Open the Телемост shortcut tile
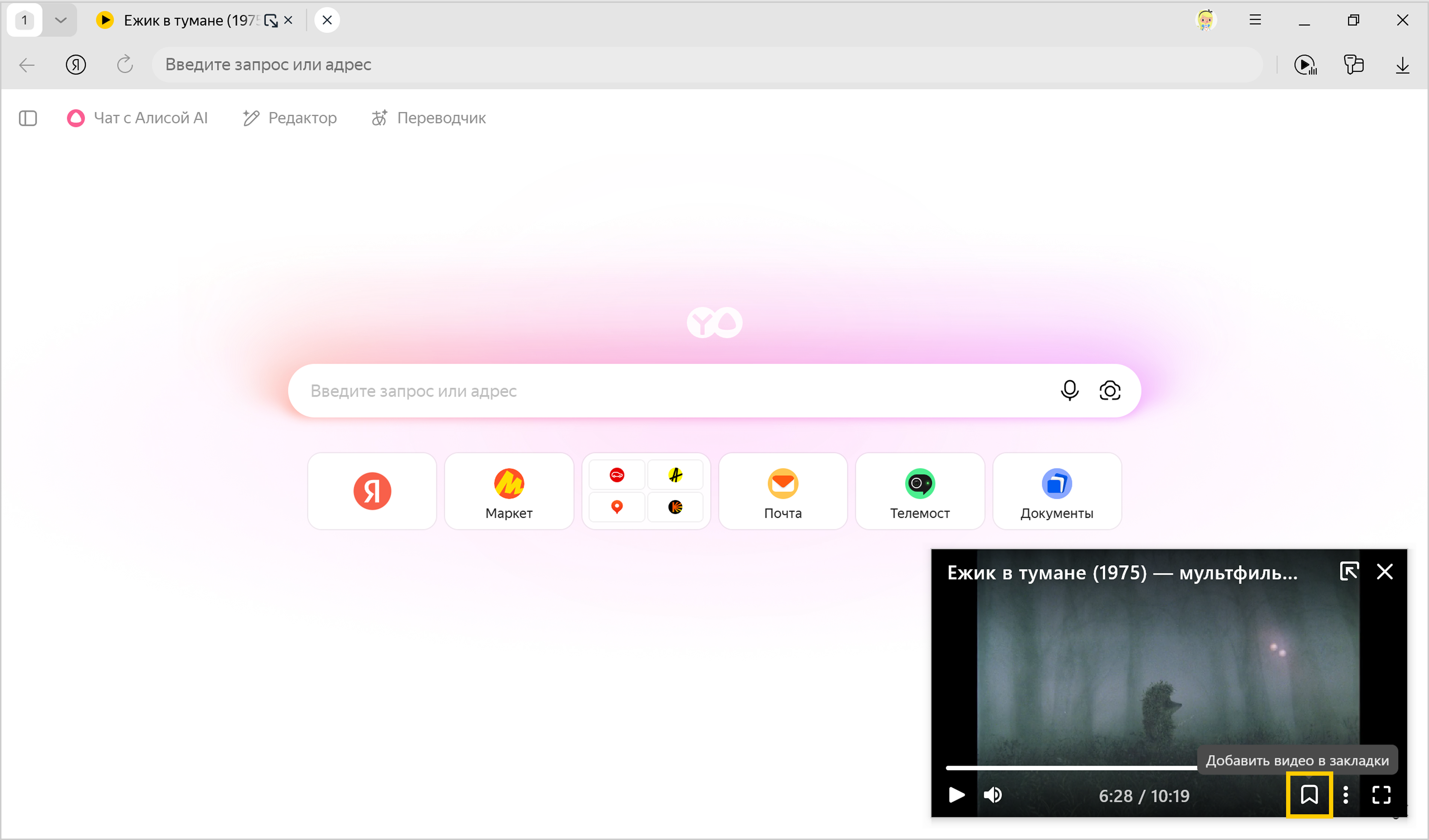1429x840 pixels. click(919, 491)
